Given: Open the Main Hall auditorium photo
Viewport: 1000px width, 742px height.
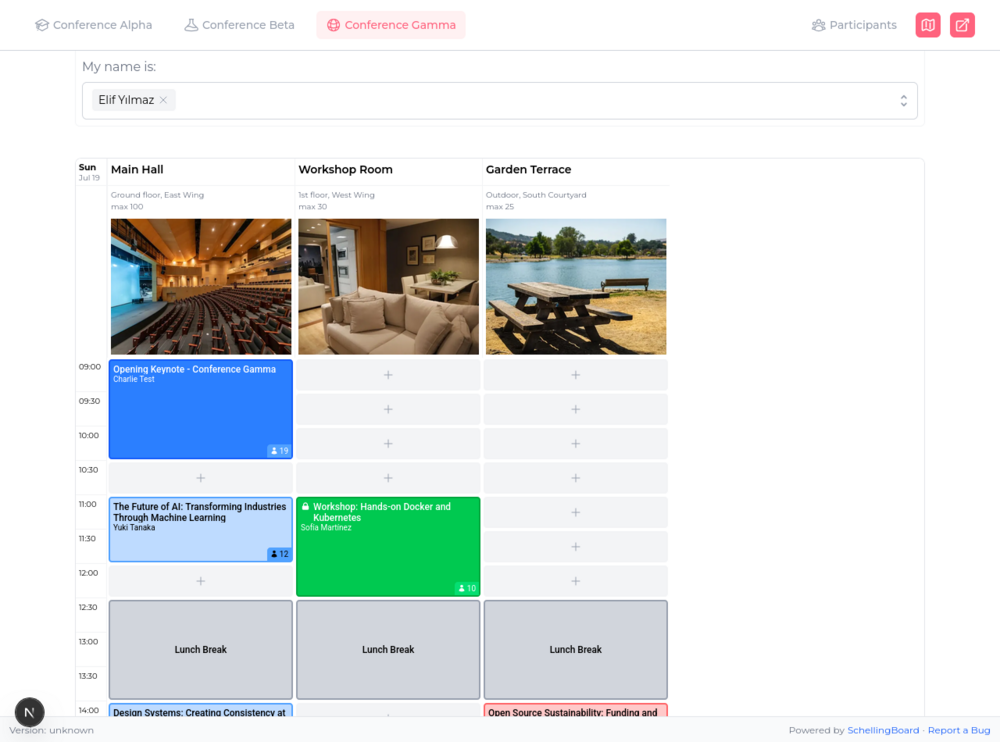Looking at the screenshot, I should pyautogui.click(x=201, y=286).
